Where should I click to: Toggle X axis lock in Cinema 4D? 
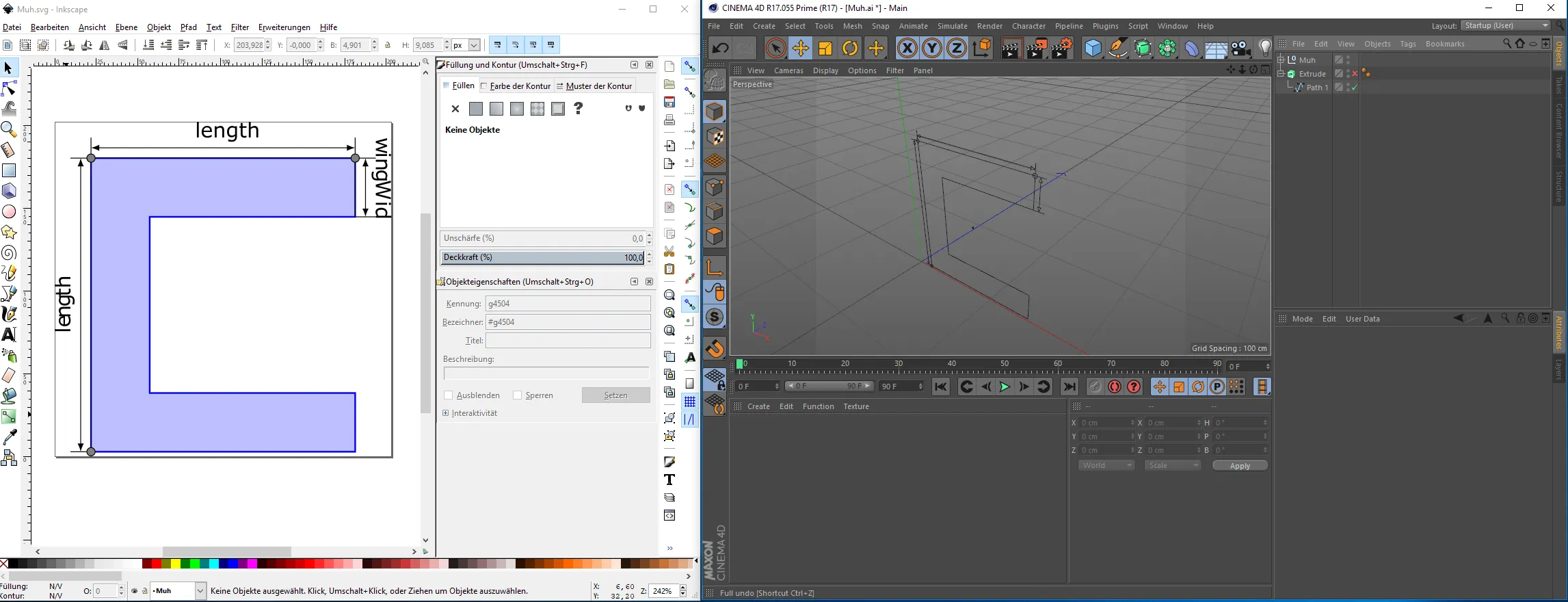click(x=907, y=49)
